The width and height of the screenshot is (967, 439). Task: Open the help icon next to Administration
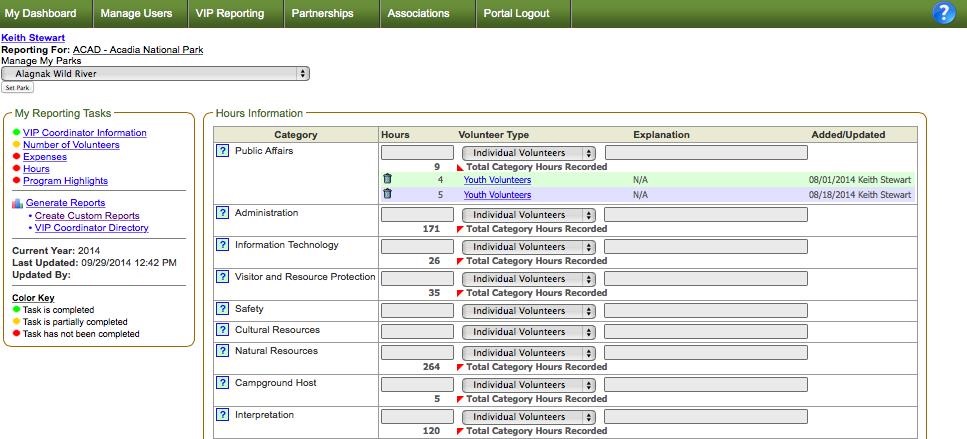(x=223, y=213)
